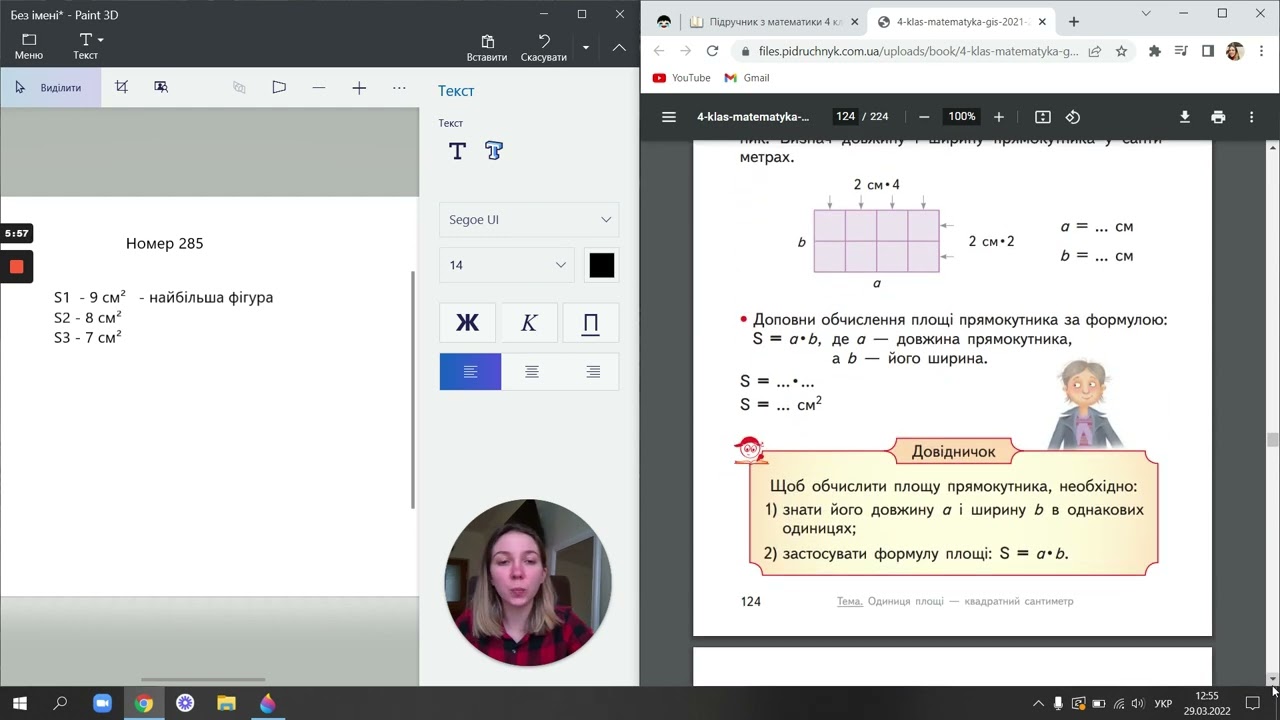Open the PDF viewer sidebar menu icon
The image size is (1280, 720).
click(x=669, y=117)
